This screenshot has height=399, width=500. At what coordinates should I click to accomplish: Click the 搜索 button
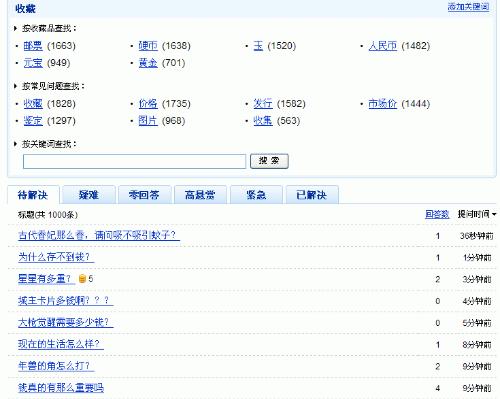tap(269, 161)
